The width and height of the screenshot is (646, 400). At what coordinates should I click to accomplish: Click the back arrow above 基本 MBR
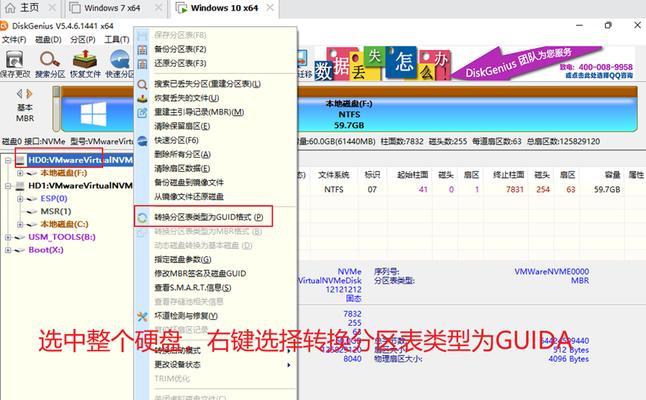click(x=19, y=94)
